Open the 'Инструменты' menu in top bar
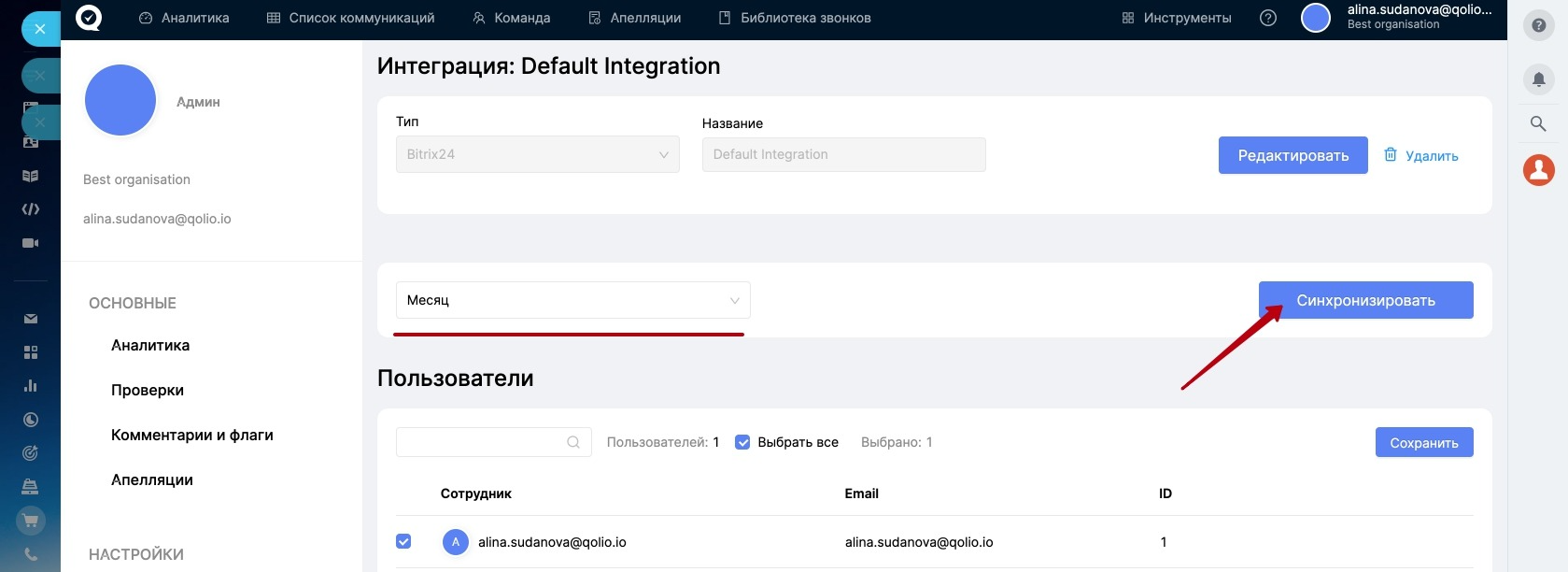 tap(1177, 18)
